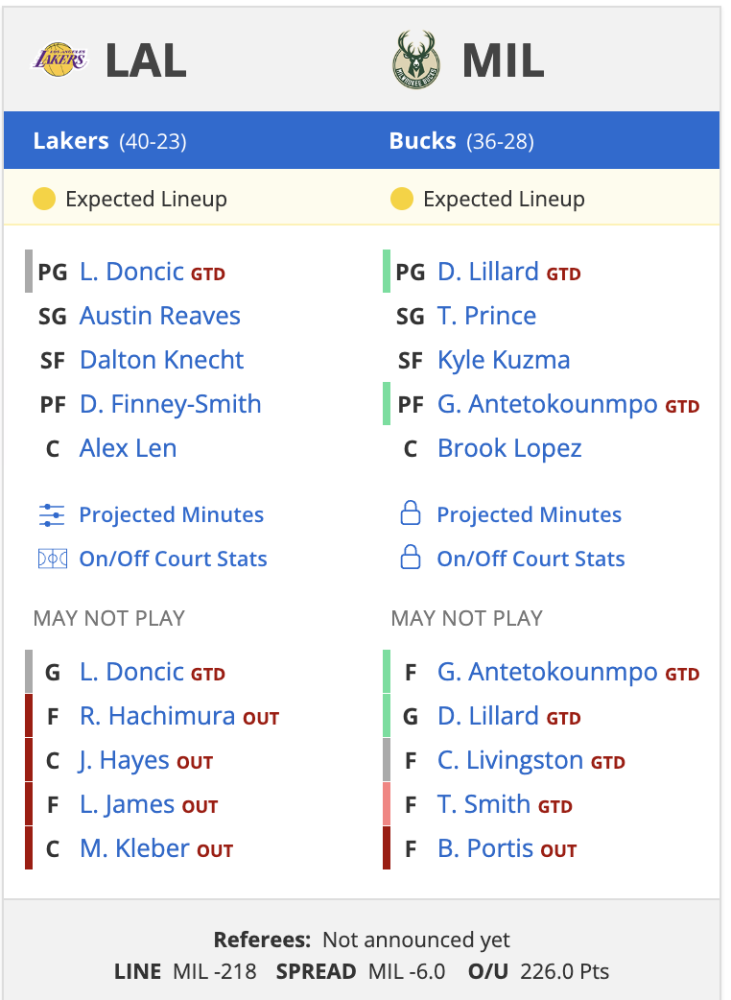Select Austin Reaves player link
The image size is (731, 1000).
click(x=160, y=316)
